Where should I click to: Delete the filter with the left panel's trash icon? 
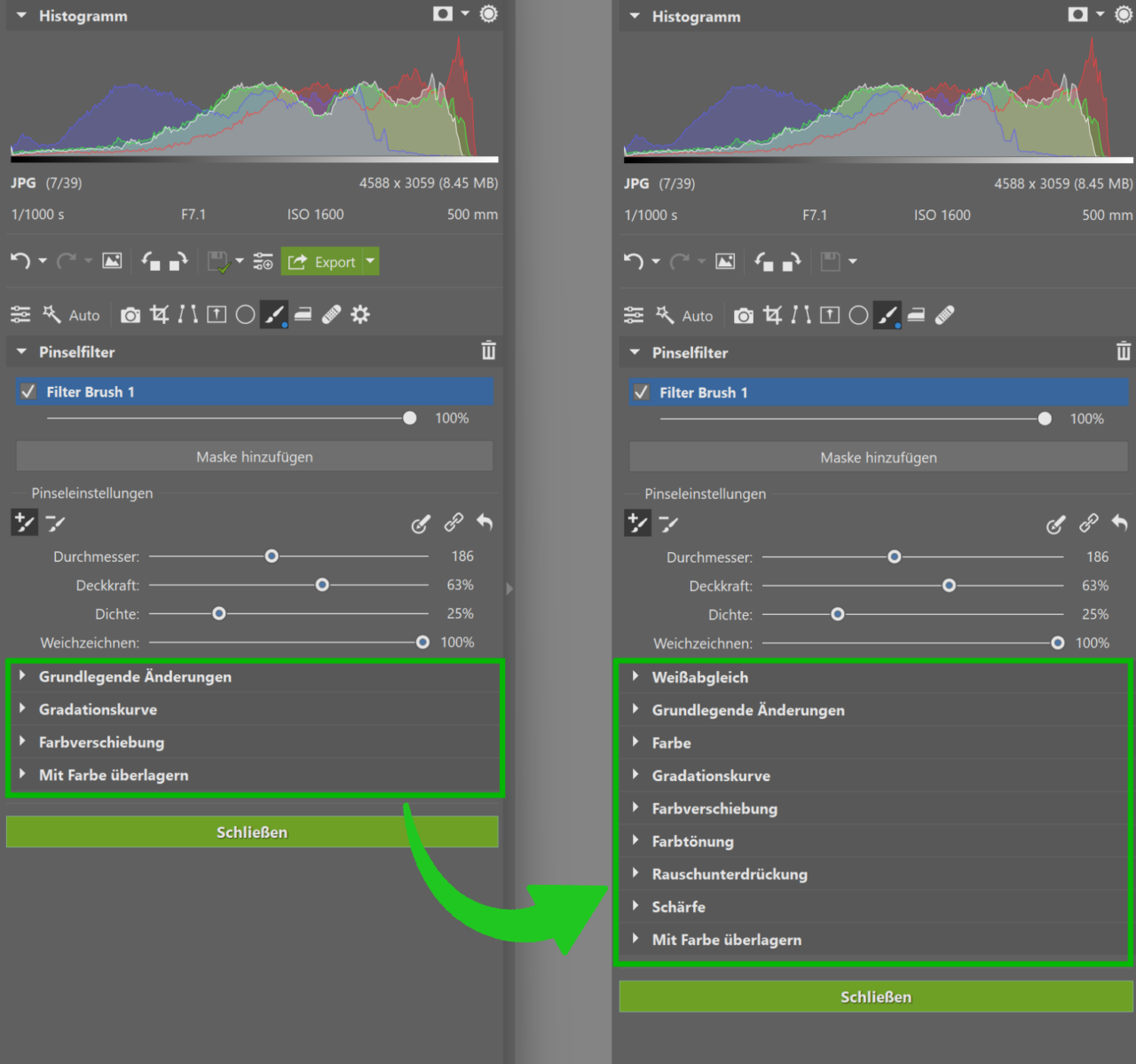tap(489, 351)
